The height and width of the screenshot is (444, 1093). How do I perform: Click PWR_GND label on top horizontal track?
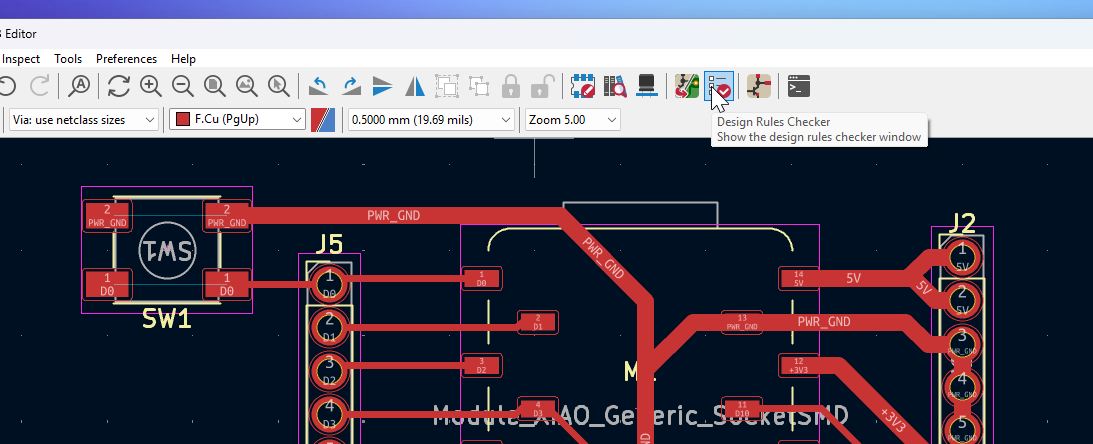[x=394, y=215]
